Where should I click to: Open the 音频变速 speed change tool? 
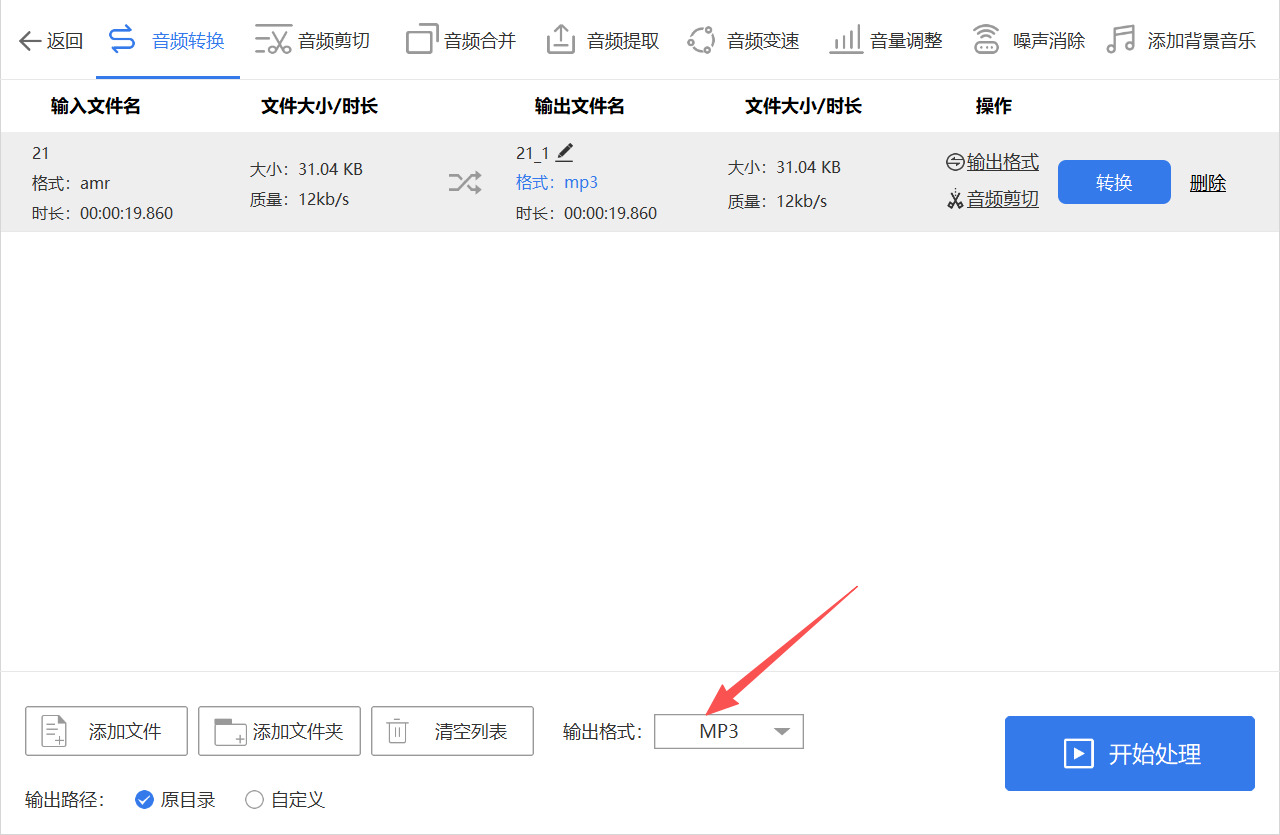click(x=743, y=40)
